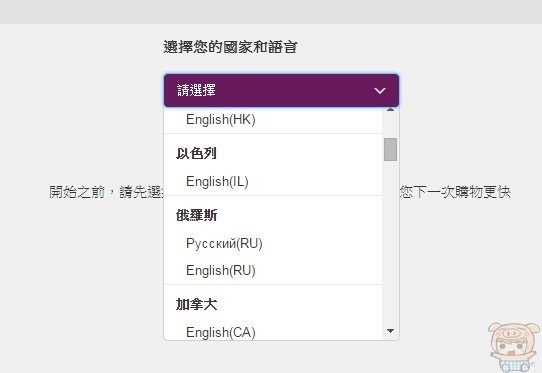542x373 pixels.
Task: Click the 加拿大 country group header
Action: 196,304
